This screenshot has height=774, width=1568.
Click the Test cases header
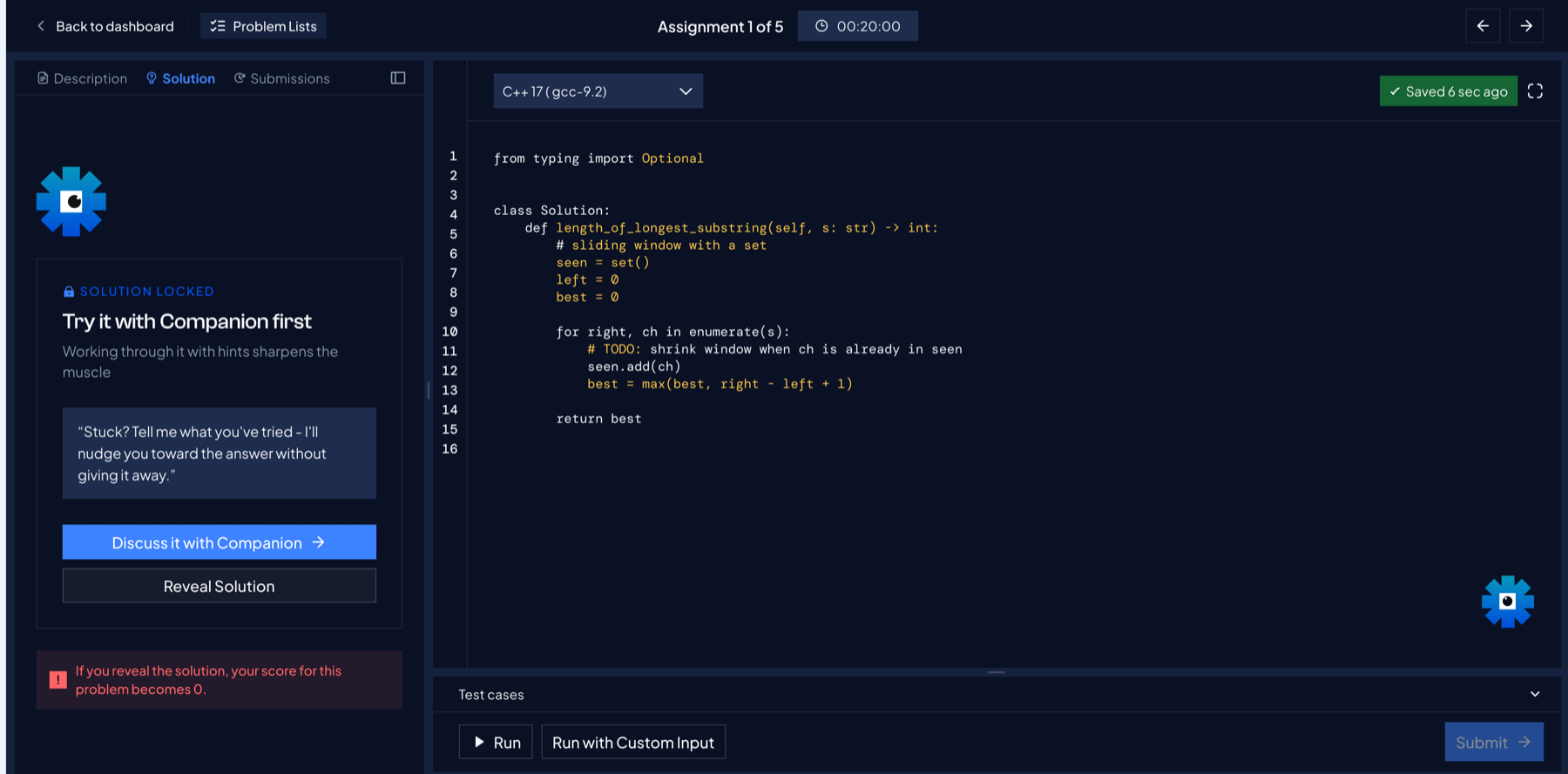pos(491,695)
